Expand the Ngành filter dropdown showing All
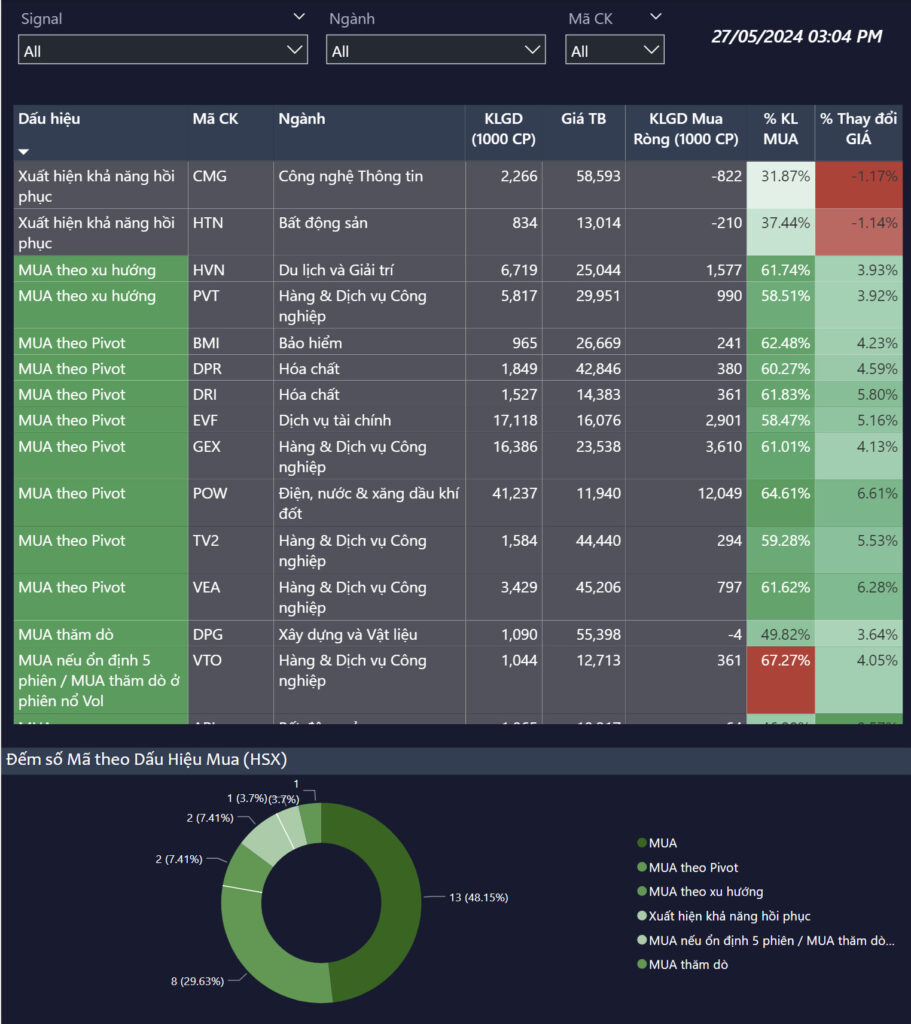The image size is (911, 1024). click(x=436, y=50)
